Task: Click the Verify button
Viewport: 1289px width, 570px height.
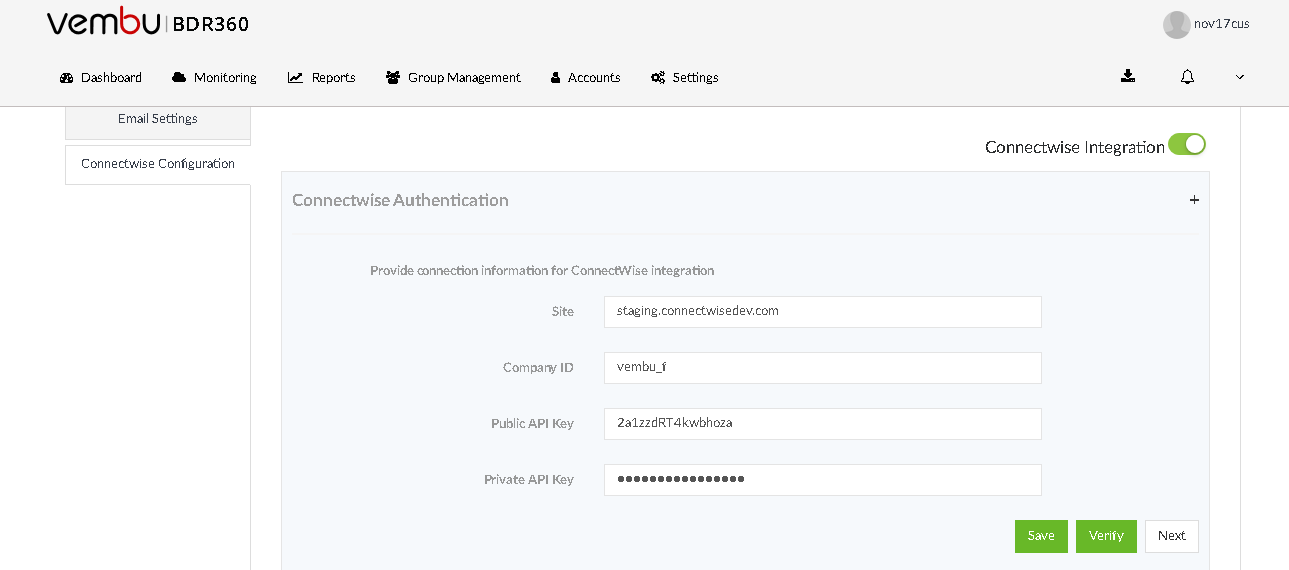Action: [1106, 536]
